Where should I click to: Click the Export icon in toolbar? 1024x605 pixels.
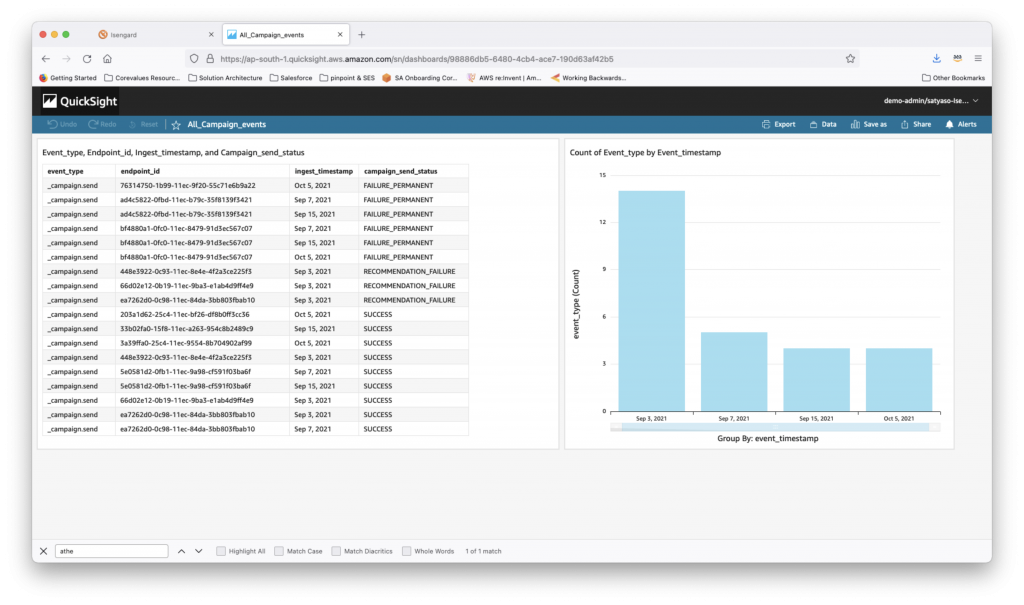(x=766, y=124)
